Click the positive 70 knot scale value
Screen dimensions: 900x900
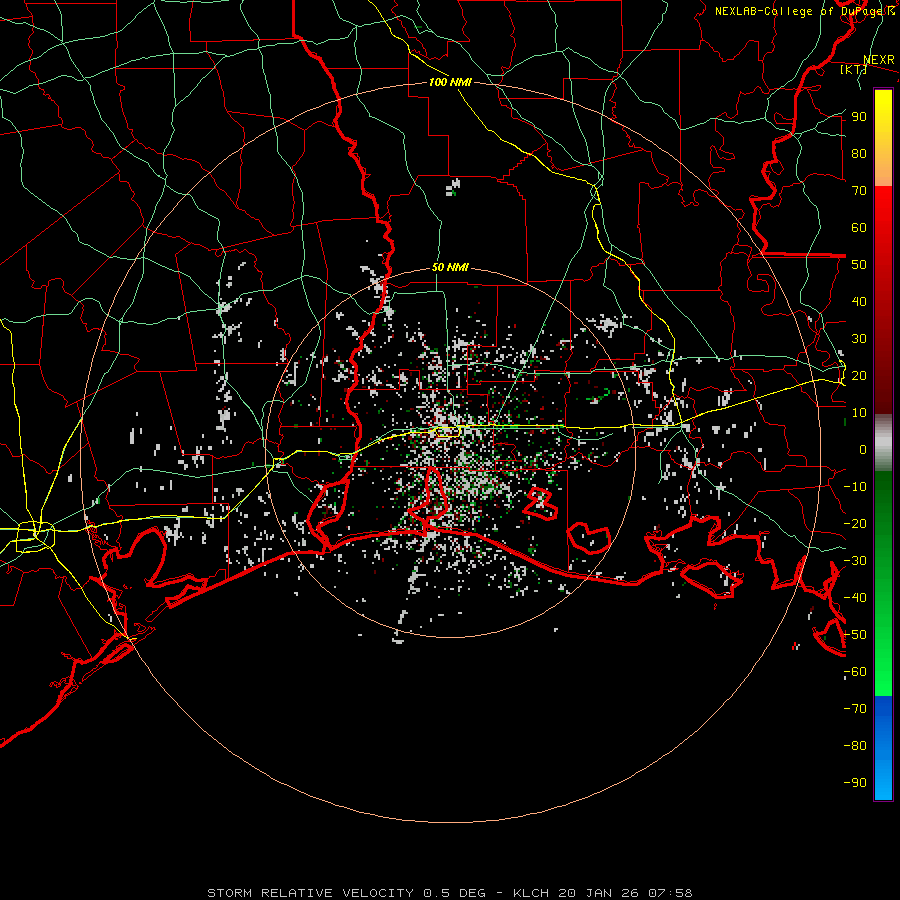point(859,191)
